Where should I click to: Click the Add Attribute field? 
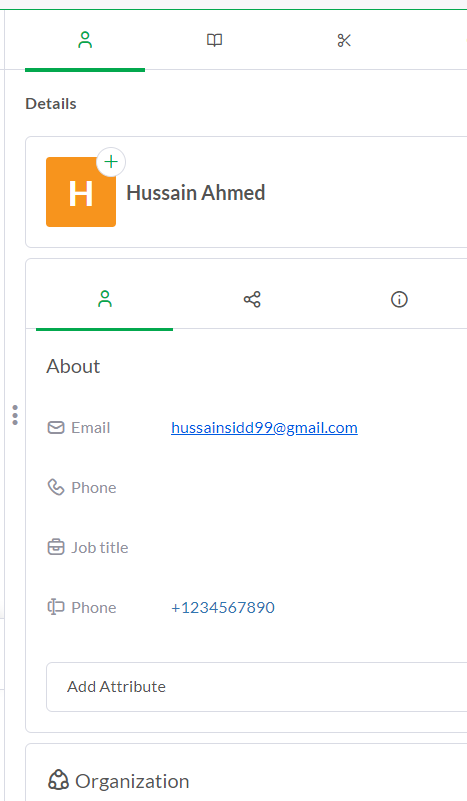pos(256,687)
